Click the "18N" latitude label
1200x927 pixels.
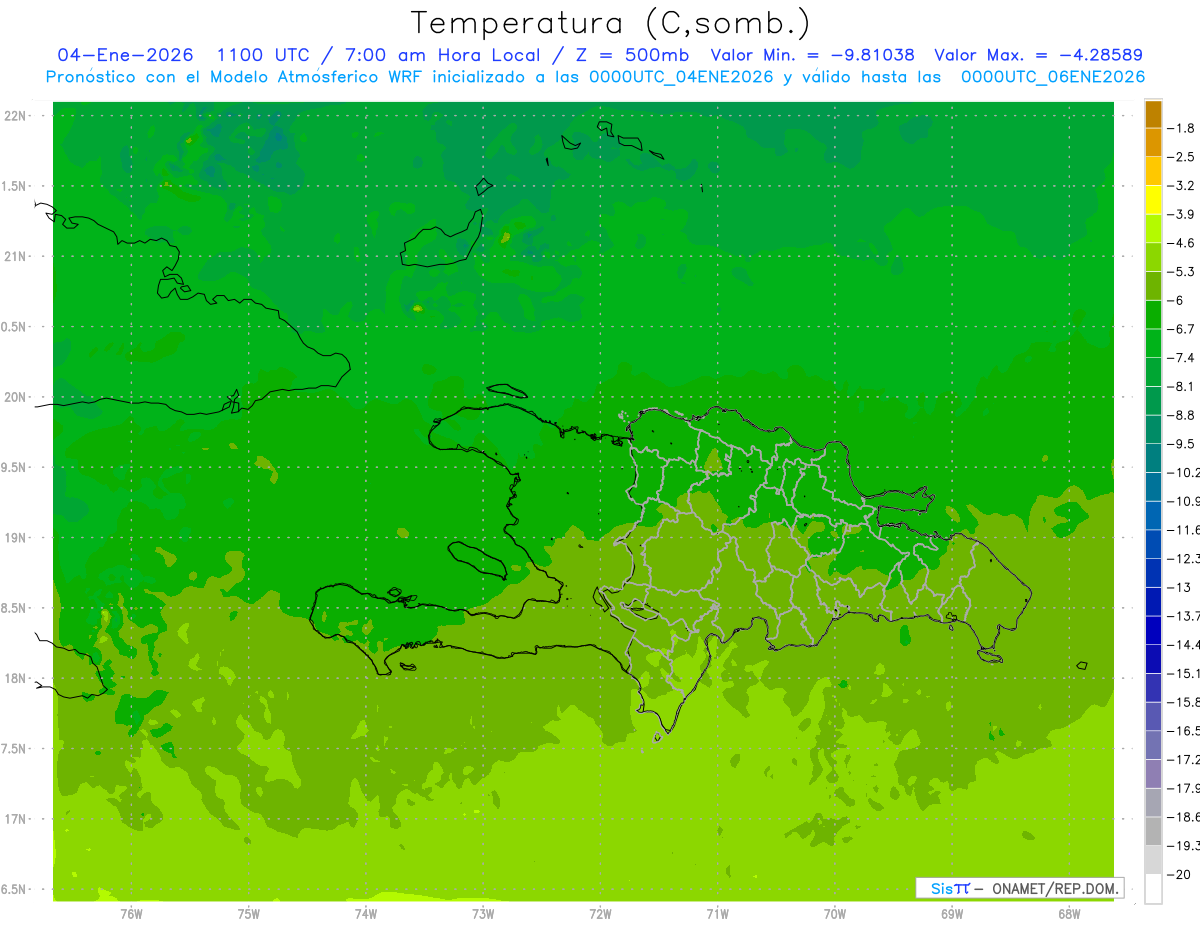point(14,679)
